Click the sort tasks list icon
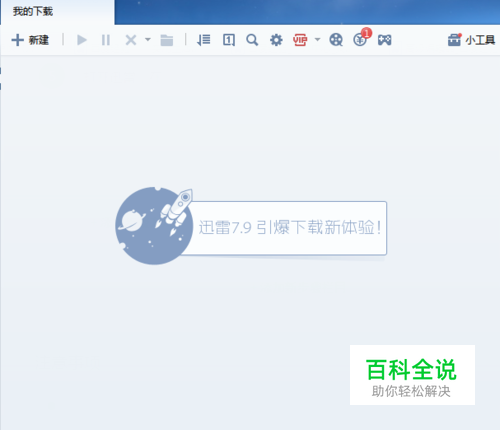The height and width of the screenshot is (430, 500). click(x=203, y=40)
